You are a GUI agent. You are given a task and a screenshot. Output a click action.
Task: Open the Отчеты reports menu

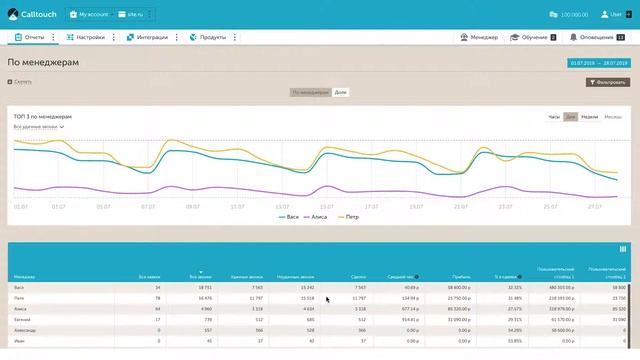click(29, 37)
